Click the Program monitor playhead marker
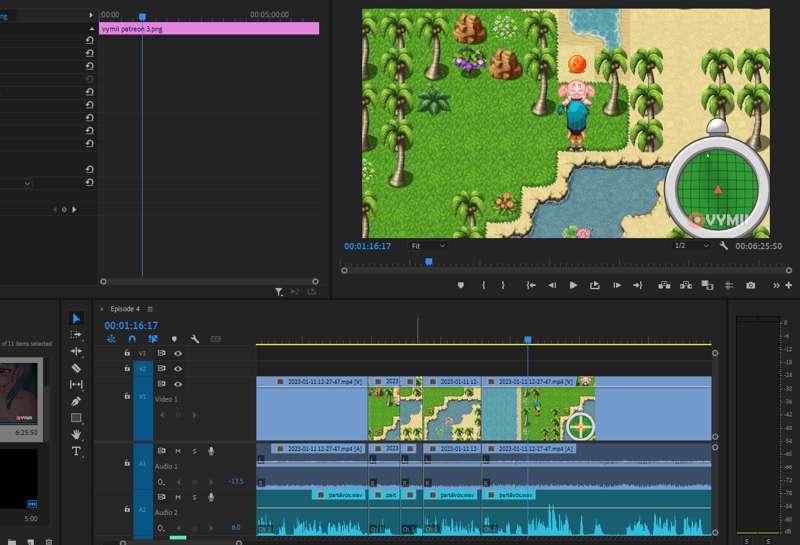This screenshot has height=545, width=800. [x=429, y=262]
